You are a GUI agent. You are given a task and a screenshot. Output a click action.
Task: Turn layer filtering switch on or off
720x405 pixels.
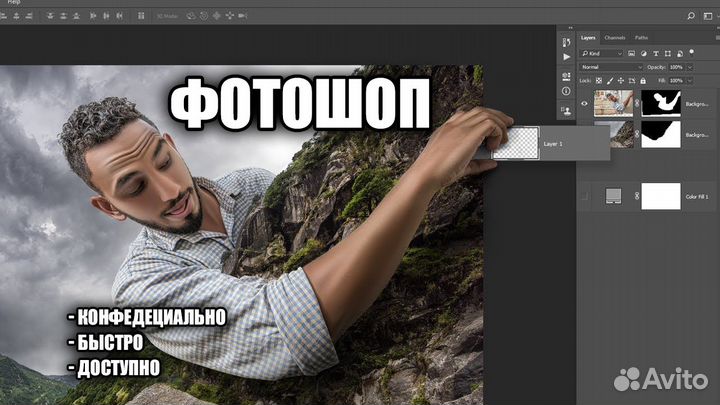[692, 52]
